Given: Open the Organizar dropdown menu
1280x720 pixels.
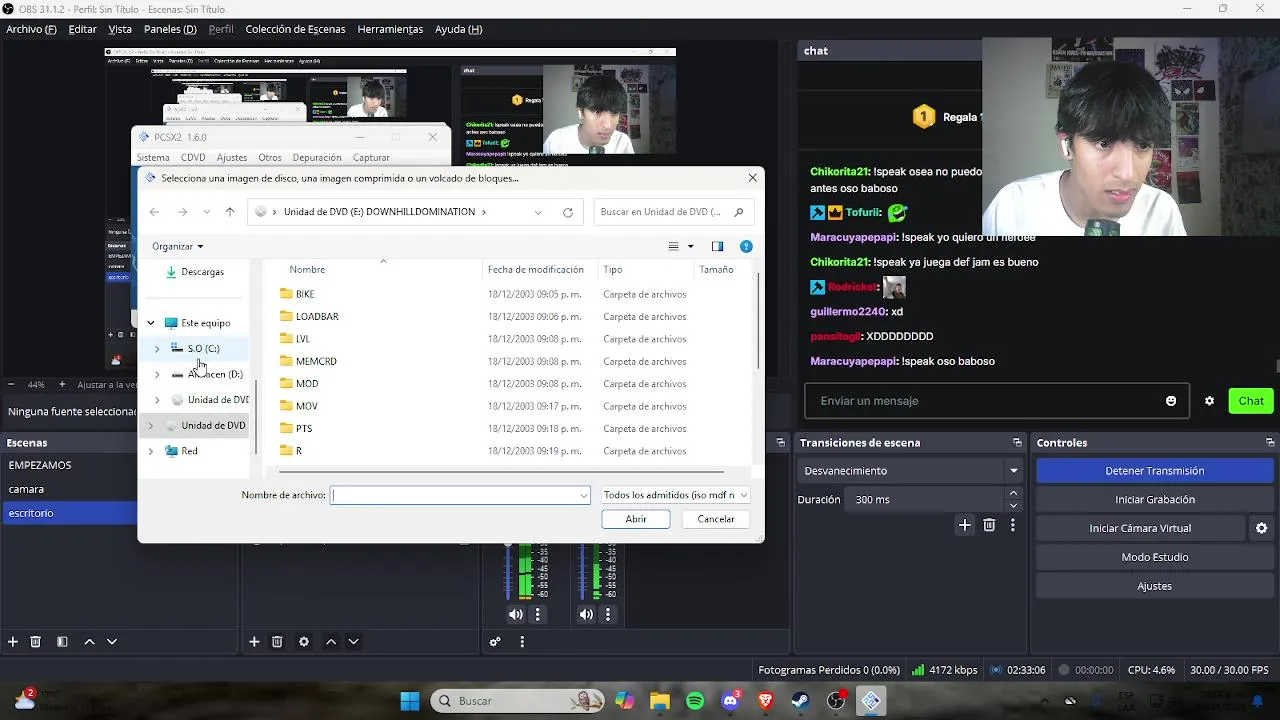Looking at the screenshot, I should click(x=177, y=246).
